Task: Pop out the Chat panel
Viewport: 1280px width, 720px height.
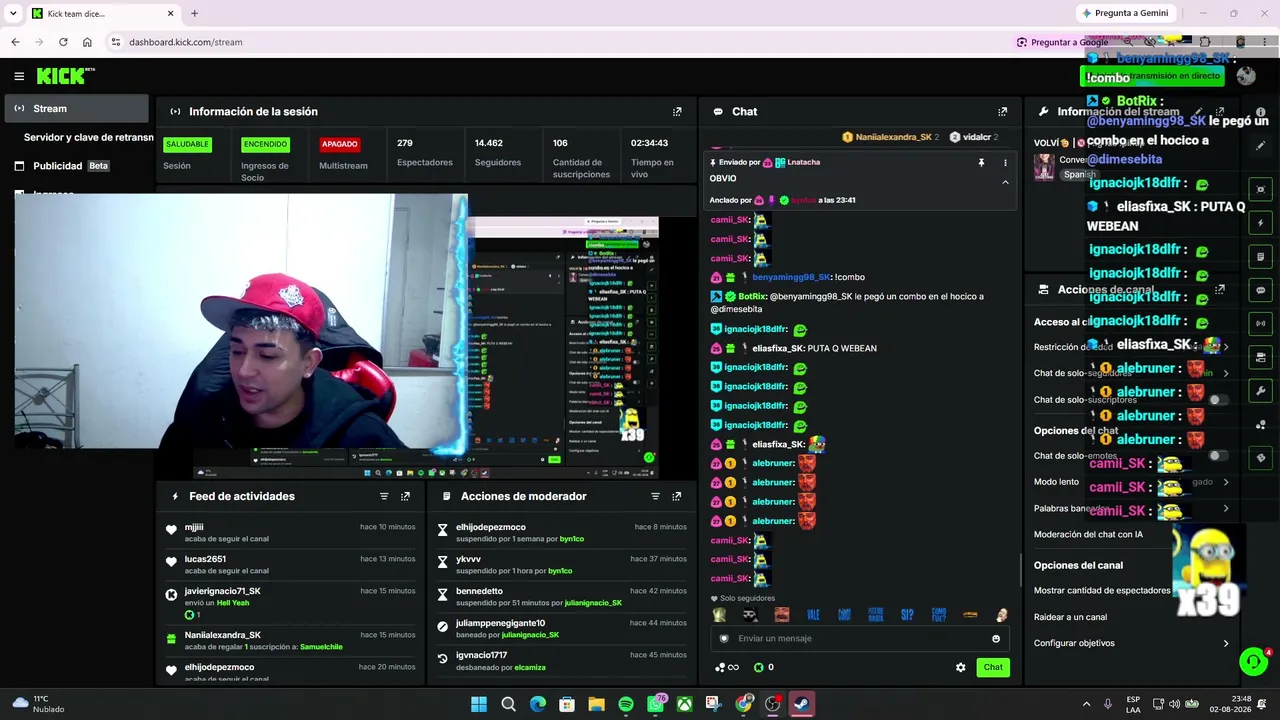Action: [x=1002, y=112]
